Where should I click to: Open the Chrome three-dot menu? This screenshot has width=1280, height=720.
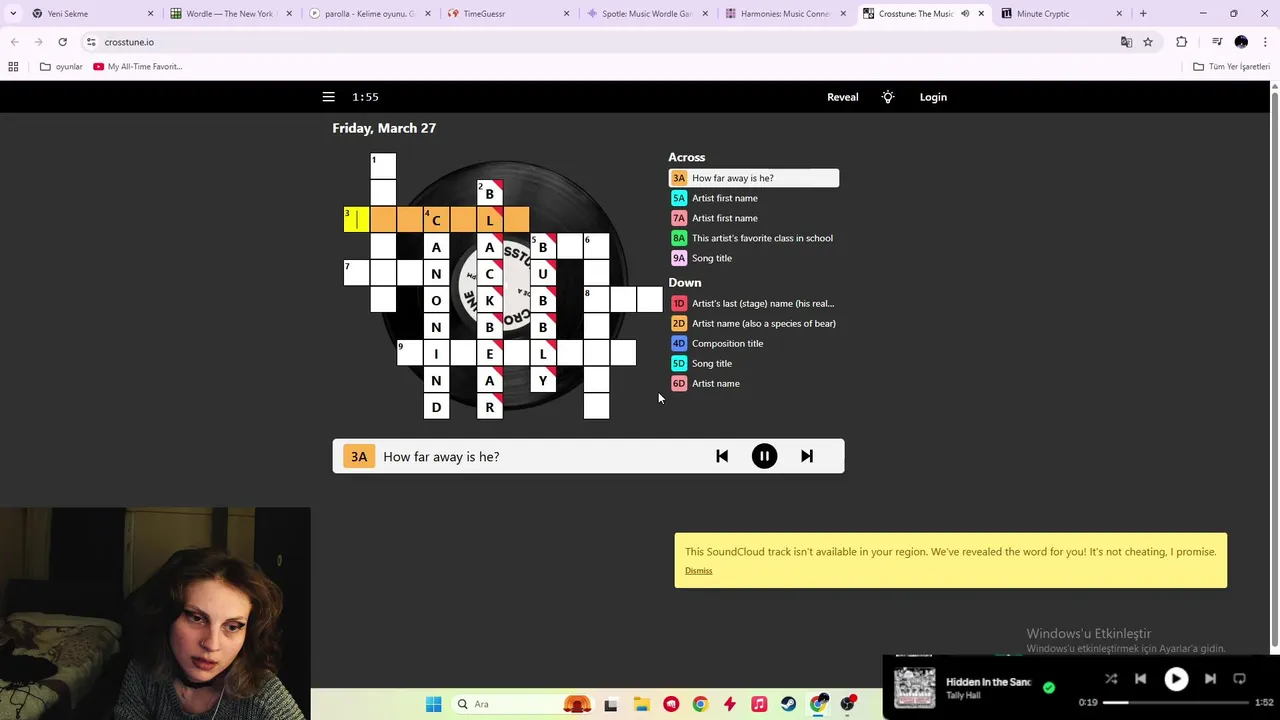[x=1265, y=42]
